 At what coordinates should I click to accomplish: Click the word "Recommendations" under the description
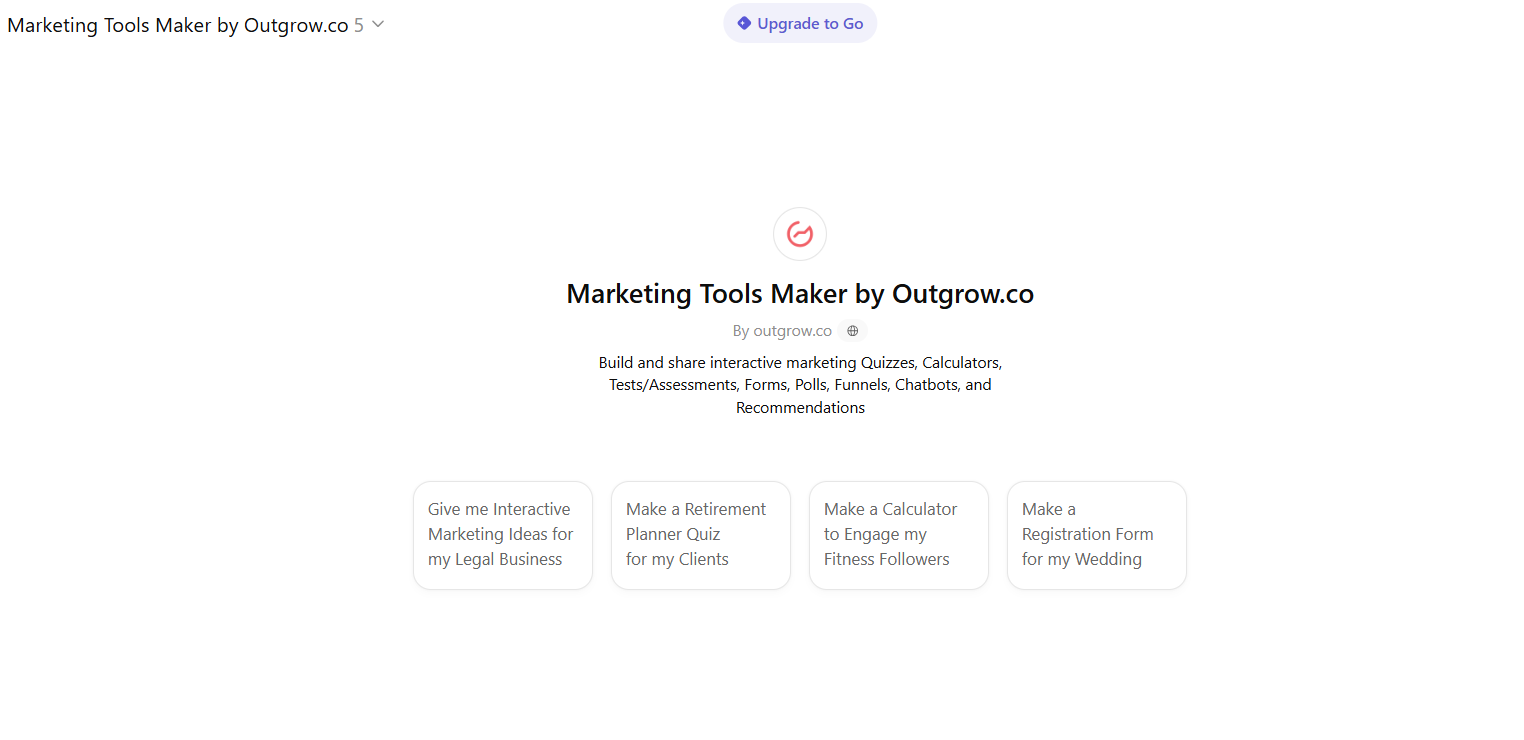pos(800,407)
